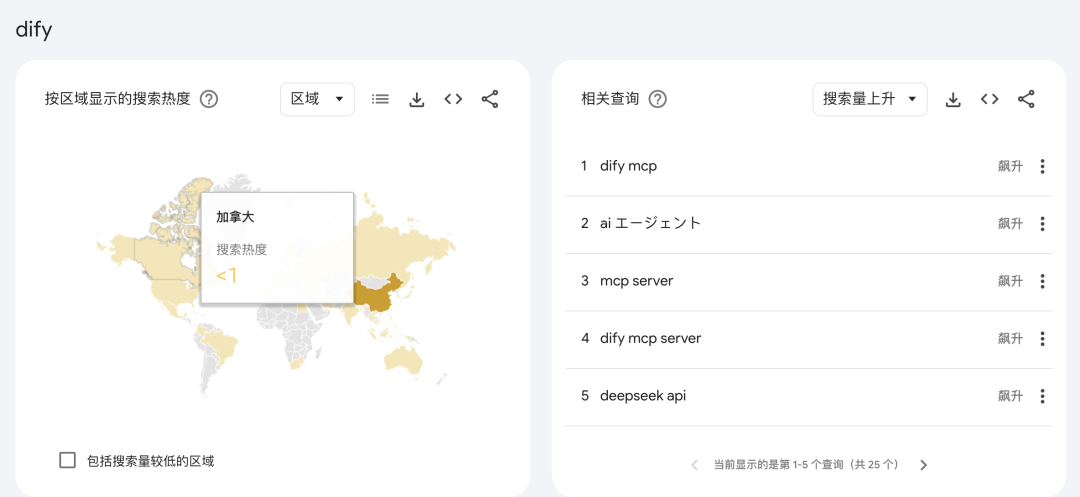Go to previous page of related queries

[695, 465]
